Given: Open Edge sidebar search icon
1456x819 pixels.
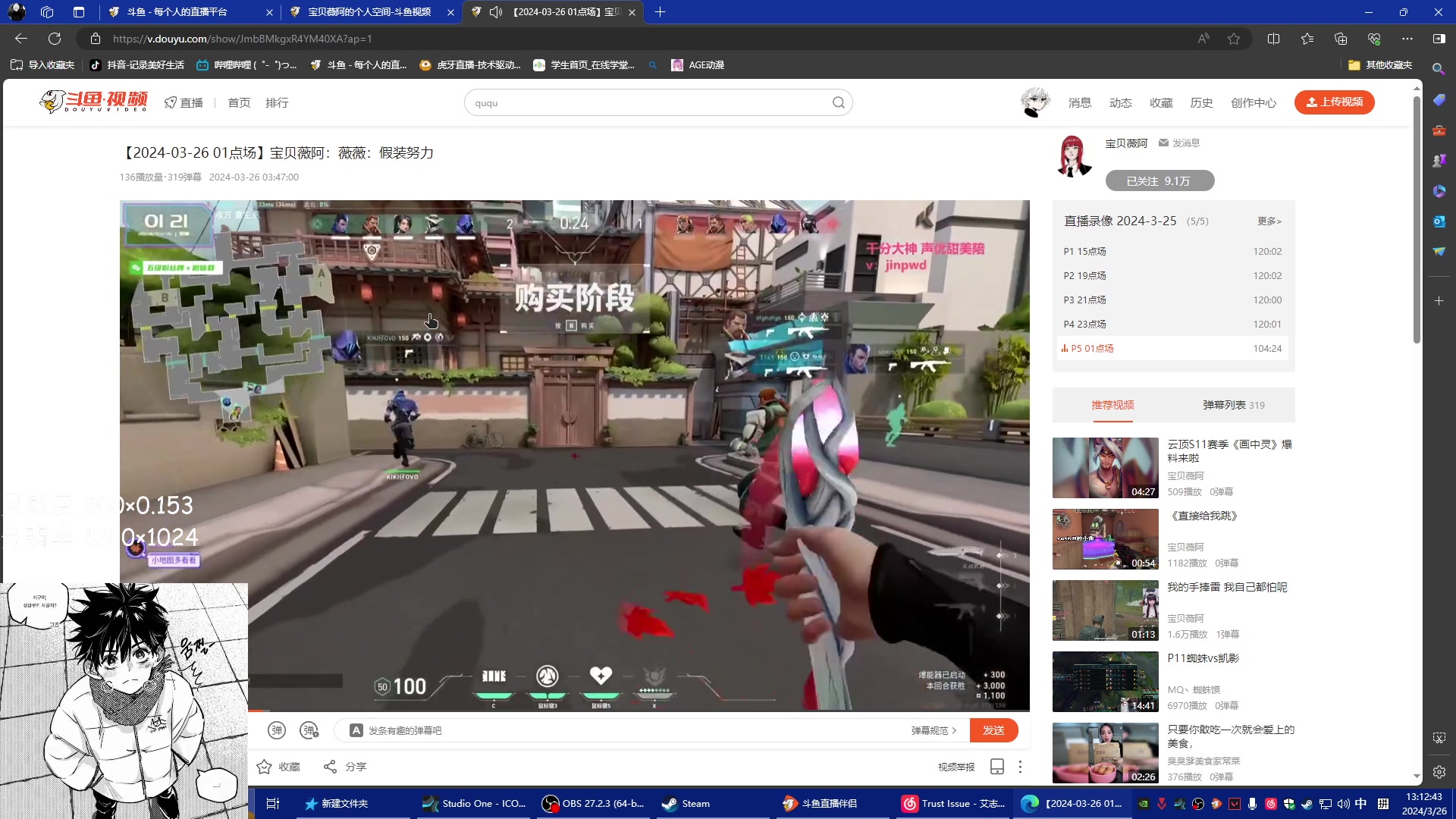Looking at the screenshot, I should coord(1439,69).
